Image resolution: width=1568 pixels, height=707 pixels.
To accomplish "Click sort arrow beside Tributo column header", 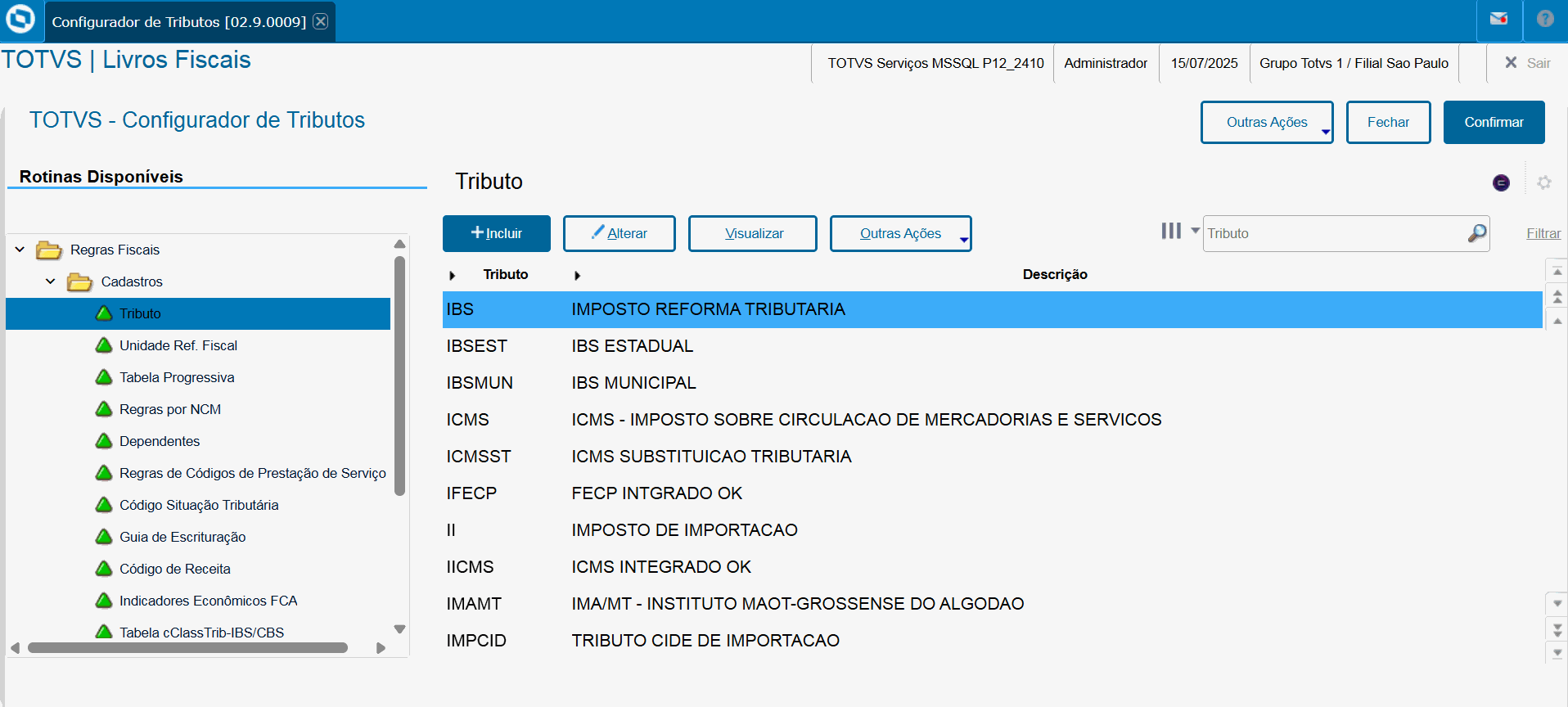I will tap(452, 276).
